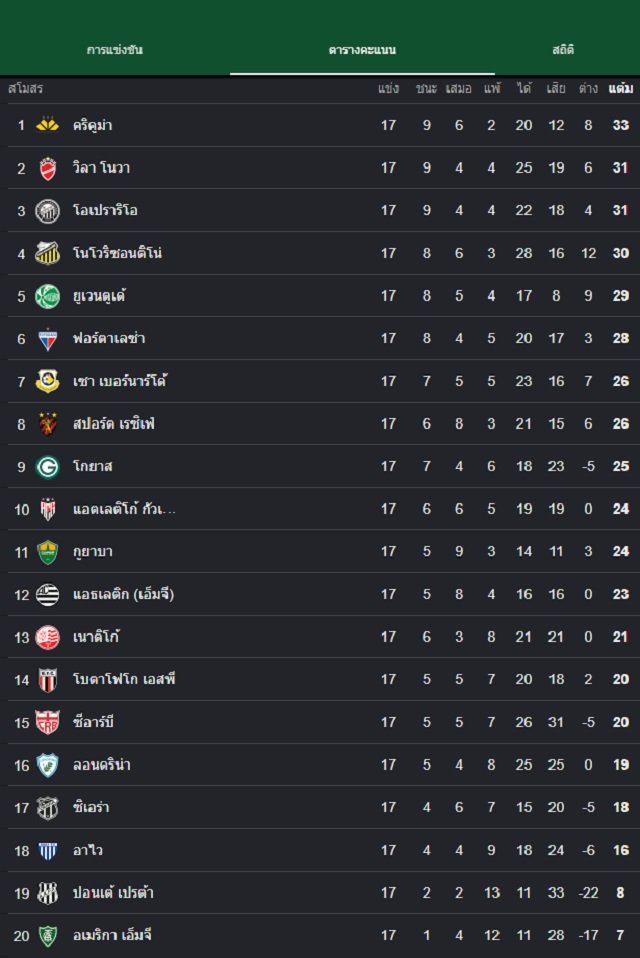
Task: Click the คริคูม่า yellow club crest
Action: tap(47, 125)
